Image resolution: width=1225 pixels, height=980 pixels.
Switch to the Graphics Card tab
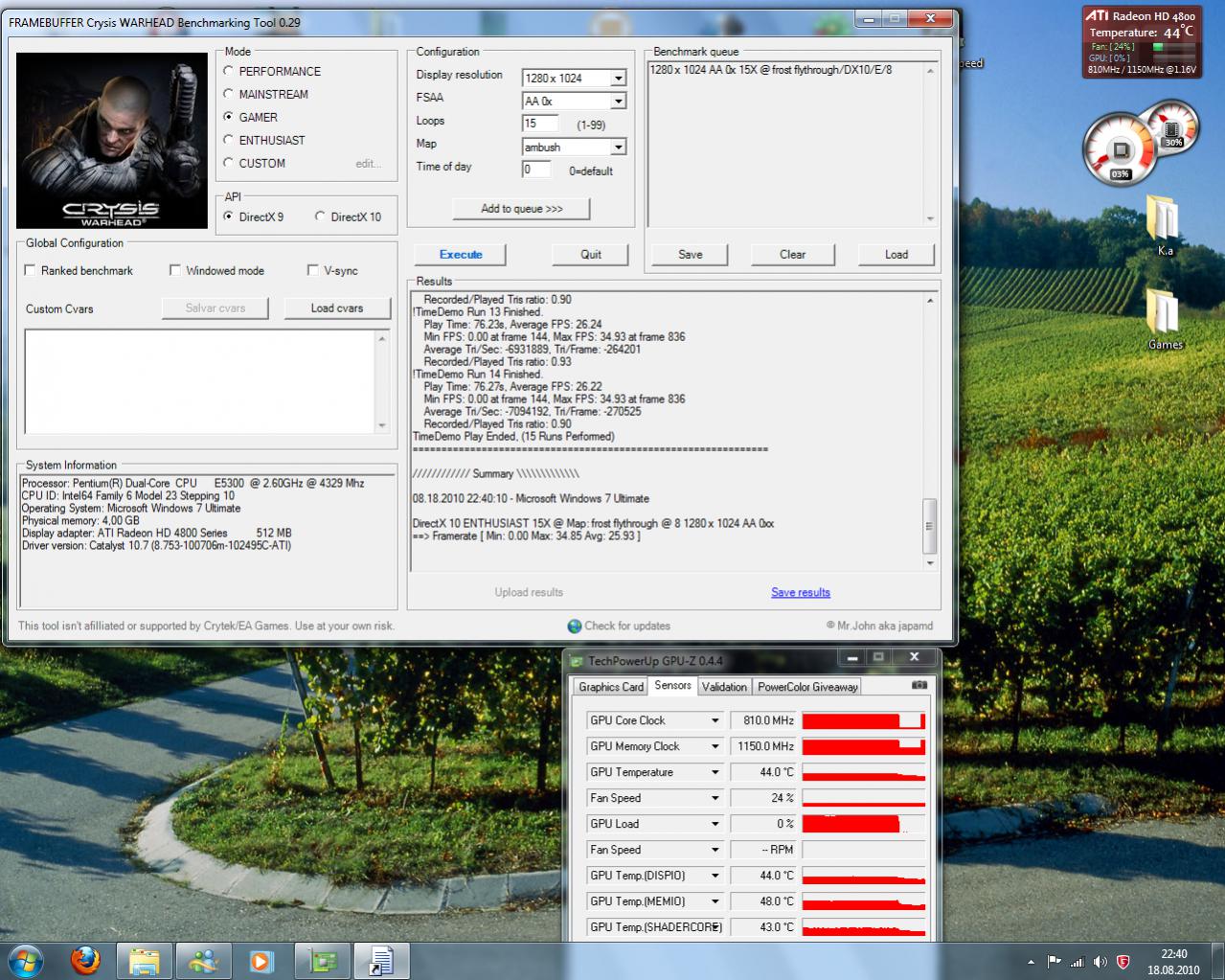click(x=610, y=687)
